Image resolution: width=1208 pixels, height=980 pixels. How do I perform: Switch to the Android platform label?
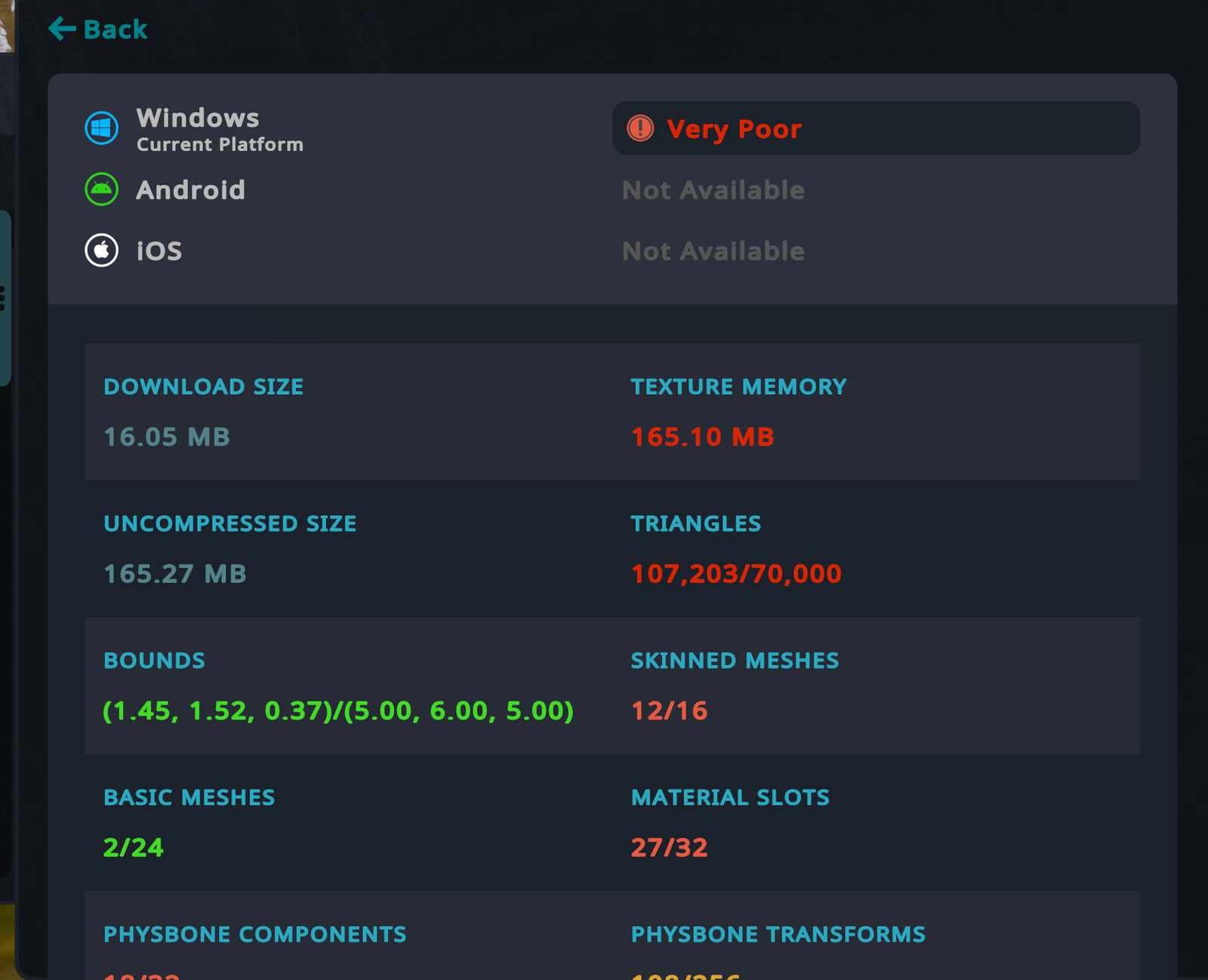point(190,190)
